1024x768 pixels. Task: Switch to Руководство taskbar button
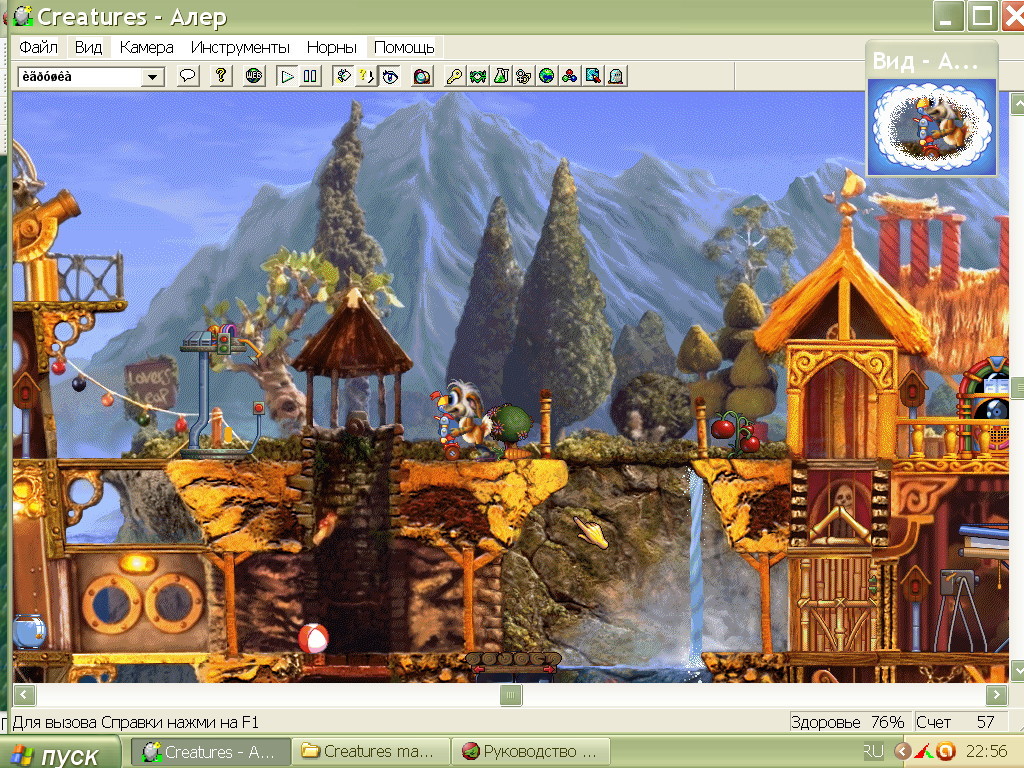(x=531, y=752)
